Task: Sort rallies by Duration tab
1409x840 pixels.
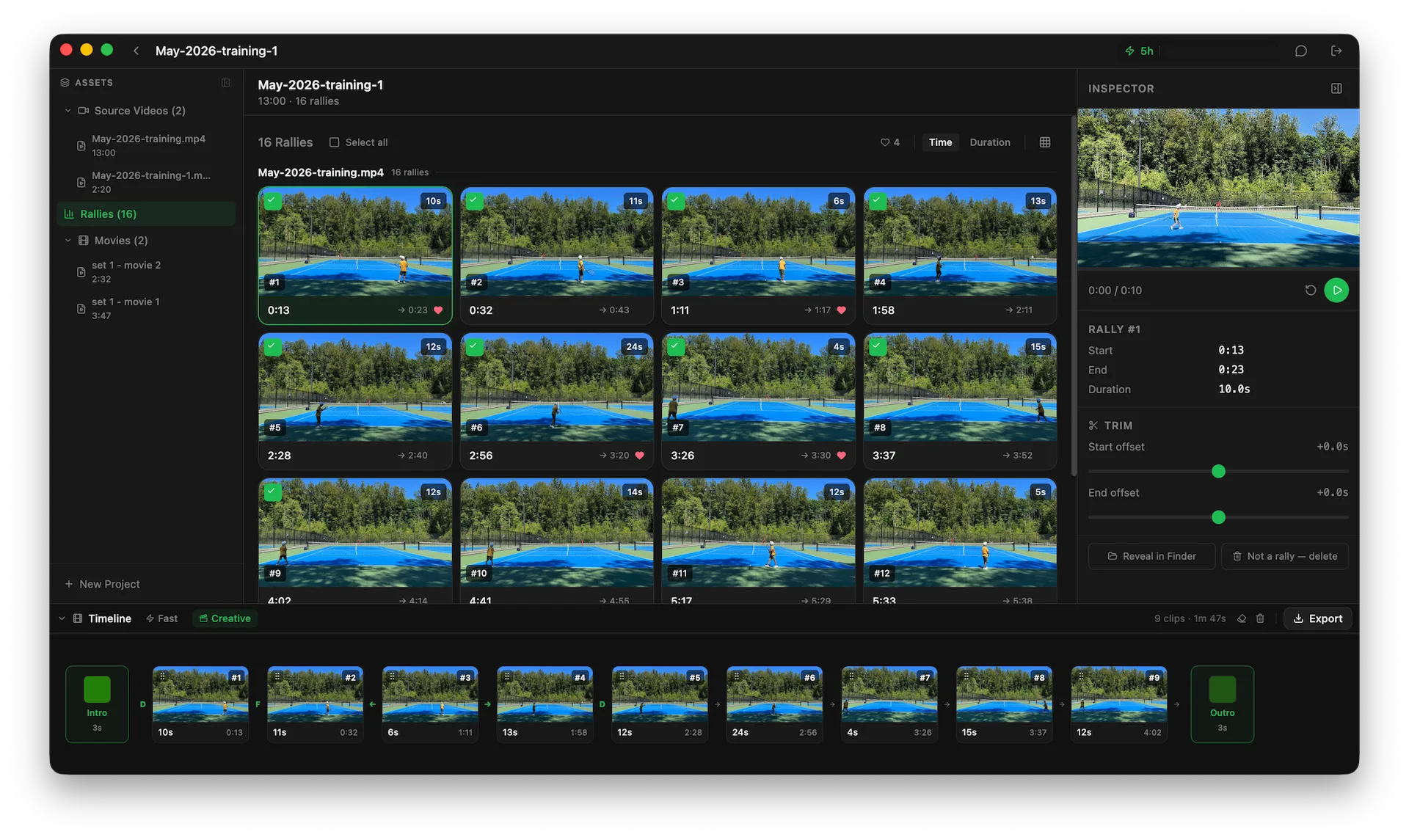Action: click(x=990, y=142)
